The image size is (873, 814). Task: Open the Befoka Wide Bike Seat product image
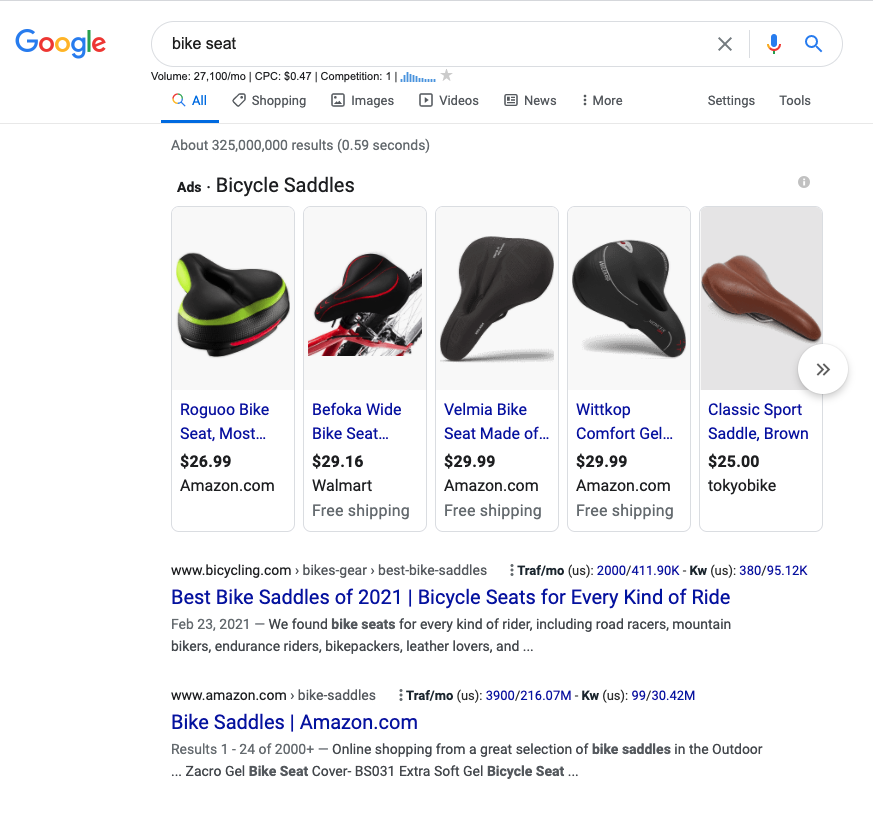[365, 298]
